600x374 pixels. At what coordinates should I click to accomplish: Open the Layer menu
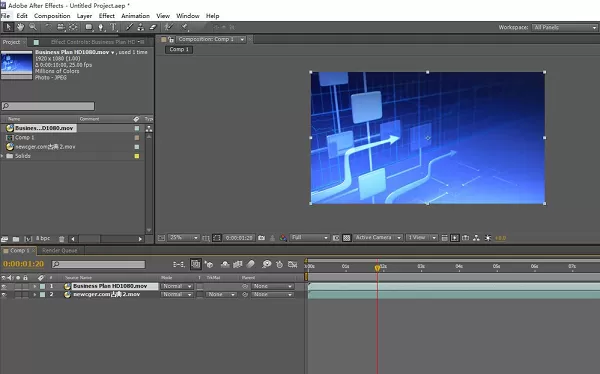pyautogui.click(x=84, y=16)
